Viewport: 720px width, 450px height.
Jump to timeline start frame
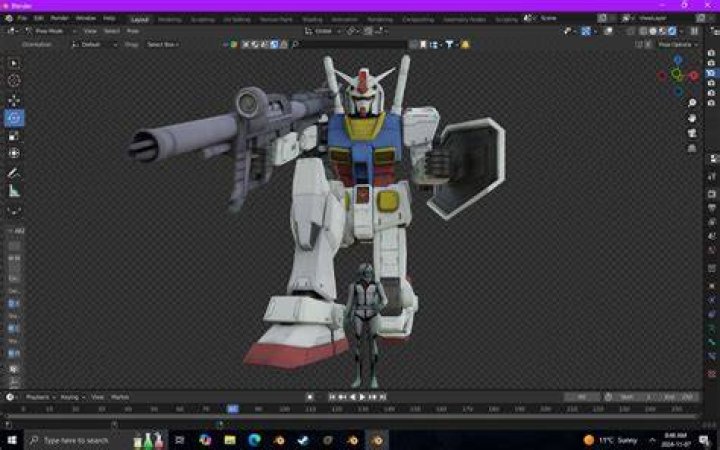click(332, 397)
